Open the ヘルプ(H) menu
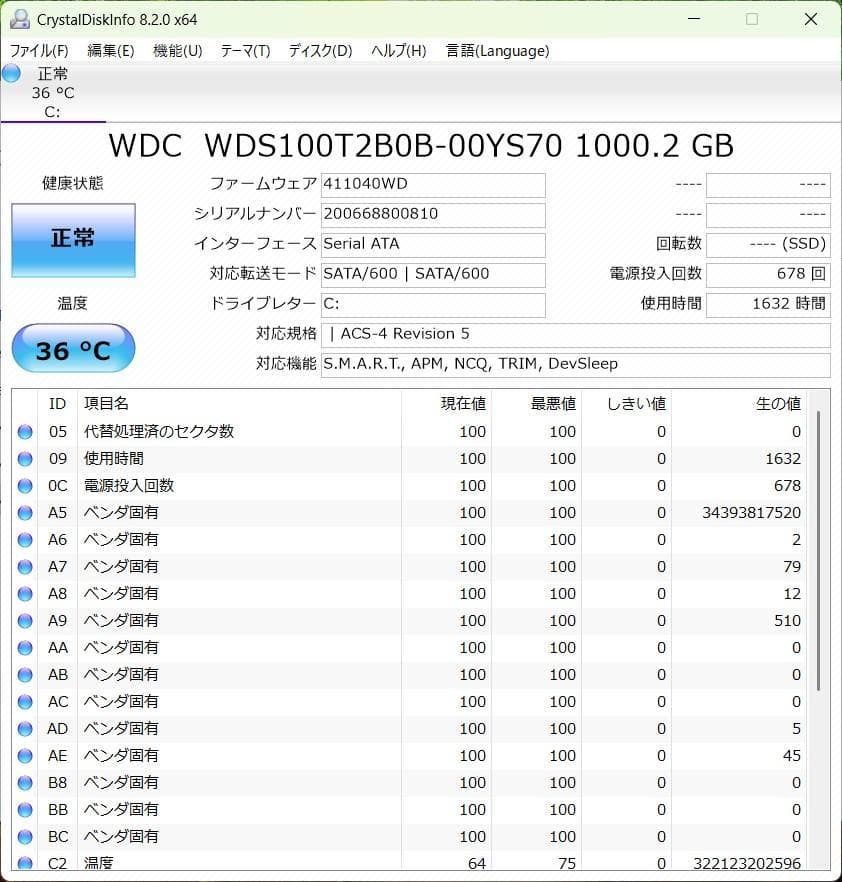Image resolution: width=842 pixels, height=882 pixels. point(399,51)
